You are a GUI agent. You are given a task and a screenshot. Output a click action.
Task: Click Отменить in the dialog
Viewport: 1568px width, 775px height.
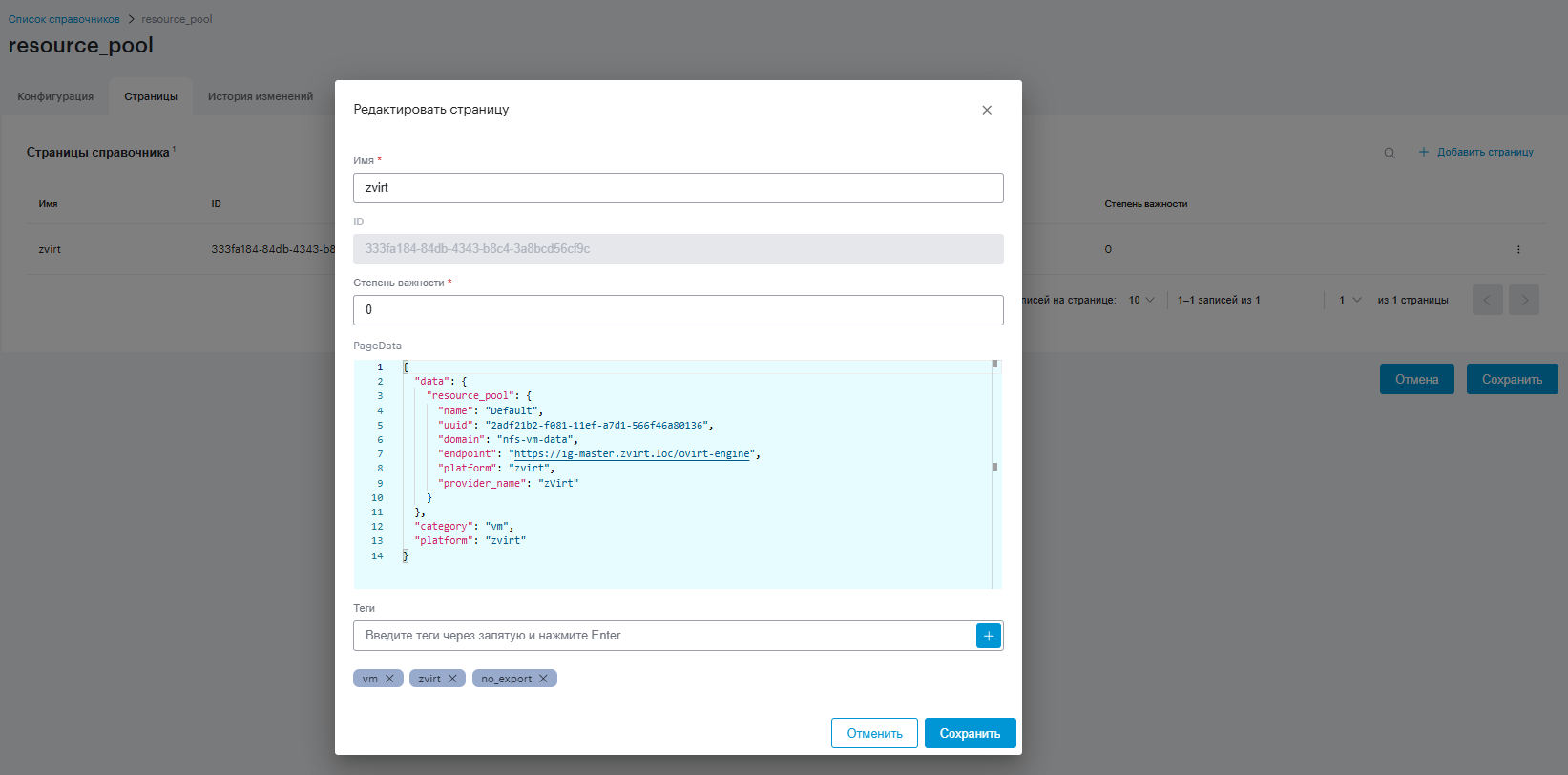[x=874, y=733]
